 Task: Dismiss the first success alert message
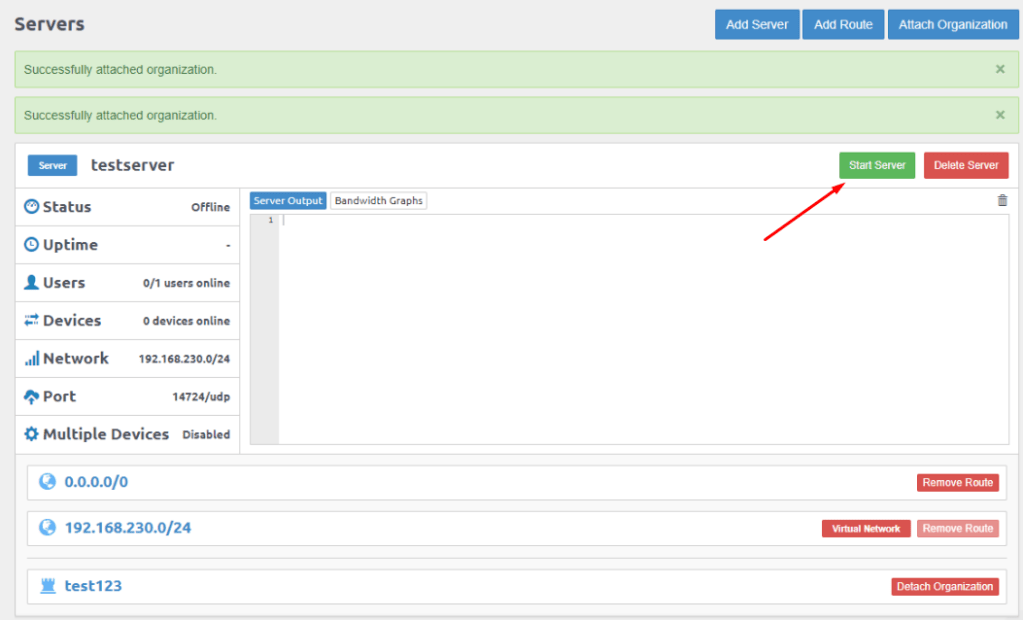(x=1000, y=70)
